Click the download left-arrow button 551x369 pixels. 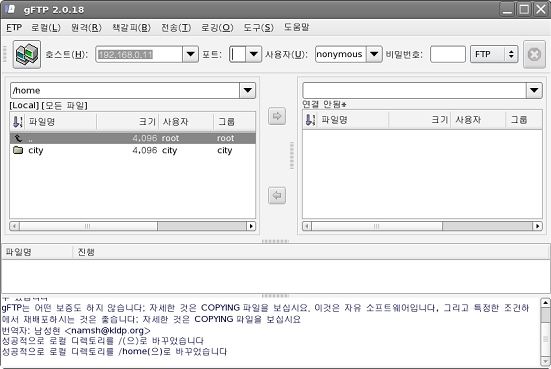277,195
